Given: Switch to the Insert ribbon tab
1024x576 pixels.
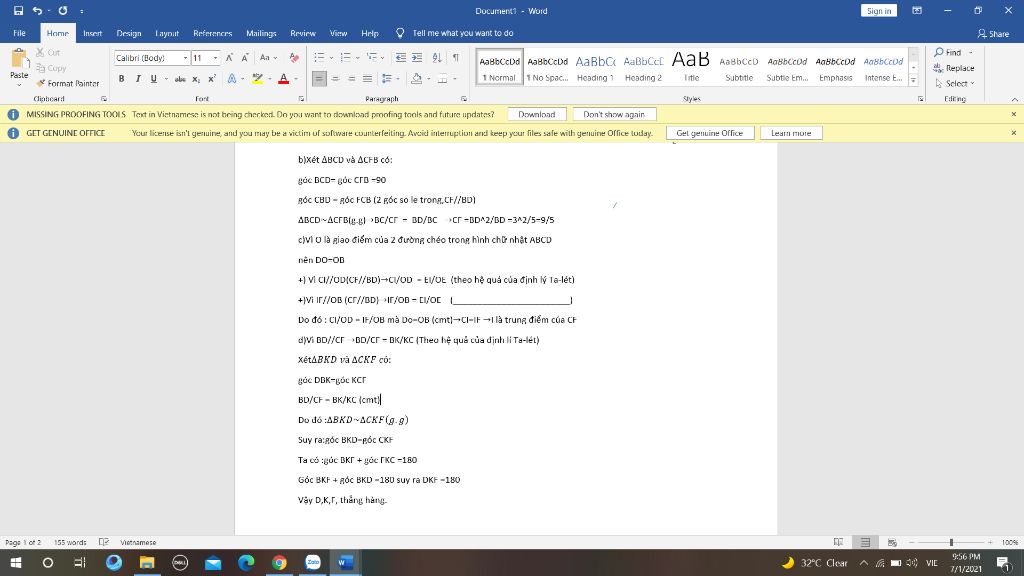Looking at the screenshot, I should [x=92, y=33].
